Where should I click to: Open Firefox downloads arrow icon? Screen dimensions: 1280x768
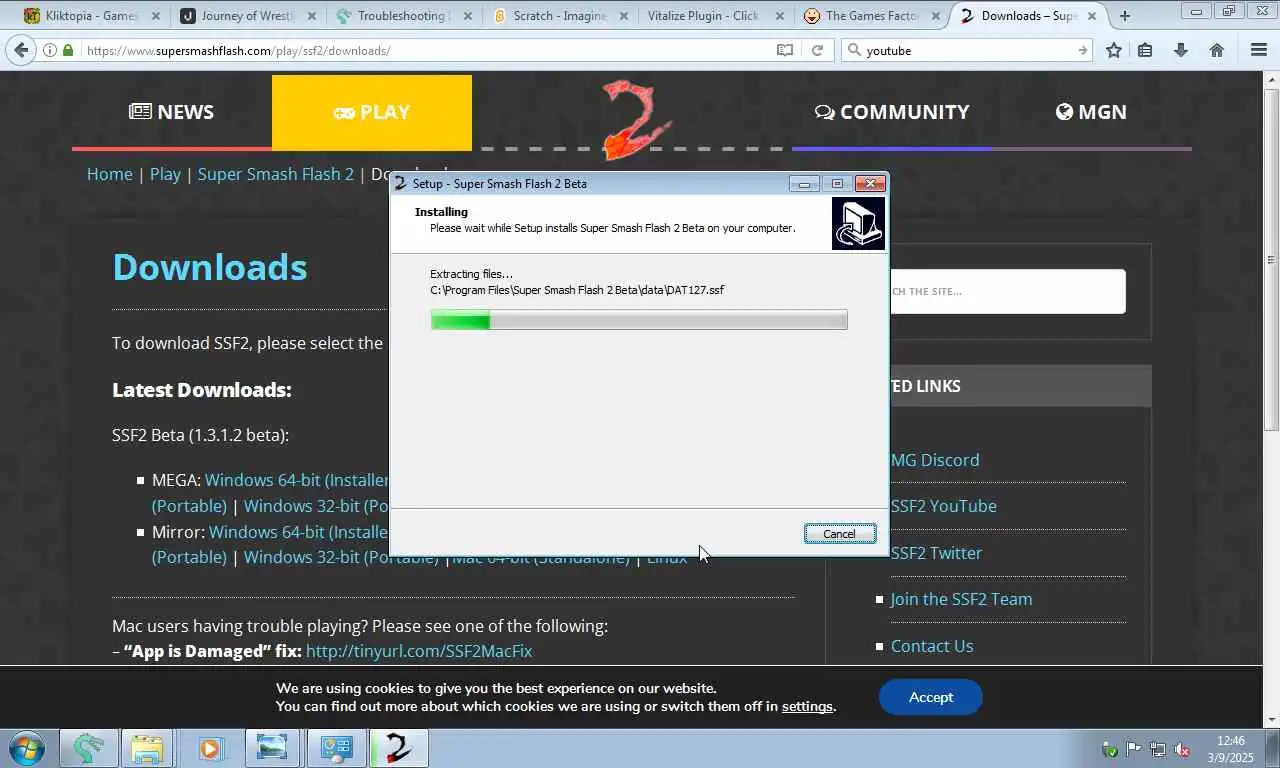1180,50
